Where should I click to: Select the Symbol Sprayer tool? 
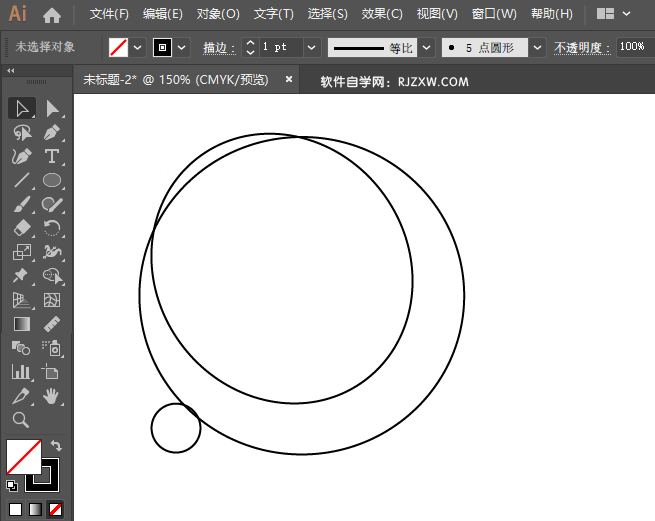[x=52, y=348]
